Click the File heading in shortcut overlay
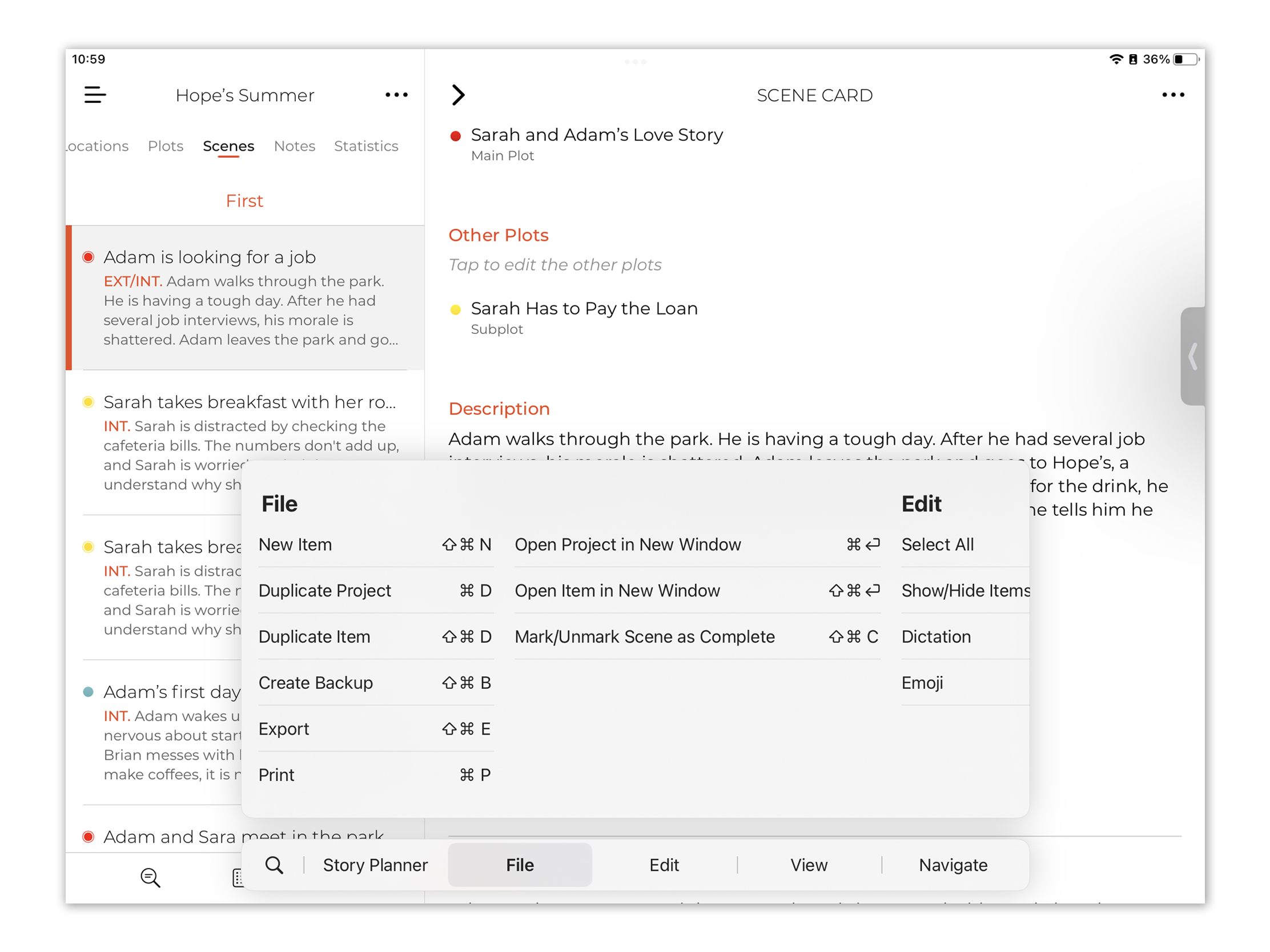This screenshot has height=952, width=1270. coord(279,503)
